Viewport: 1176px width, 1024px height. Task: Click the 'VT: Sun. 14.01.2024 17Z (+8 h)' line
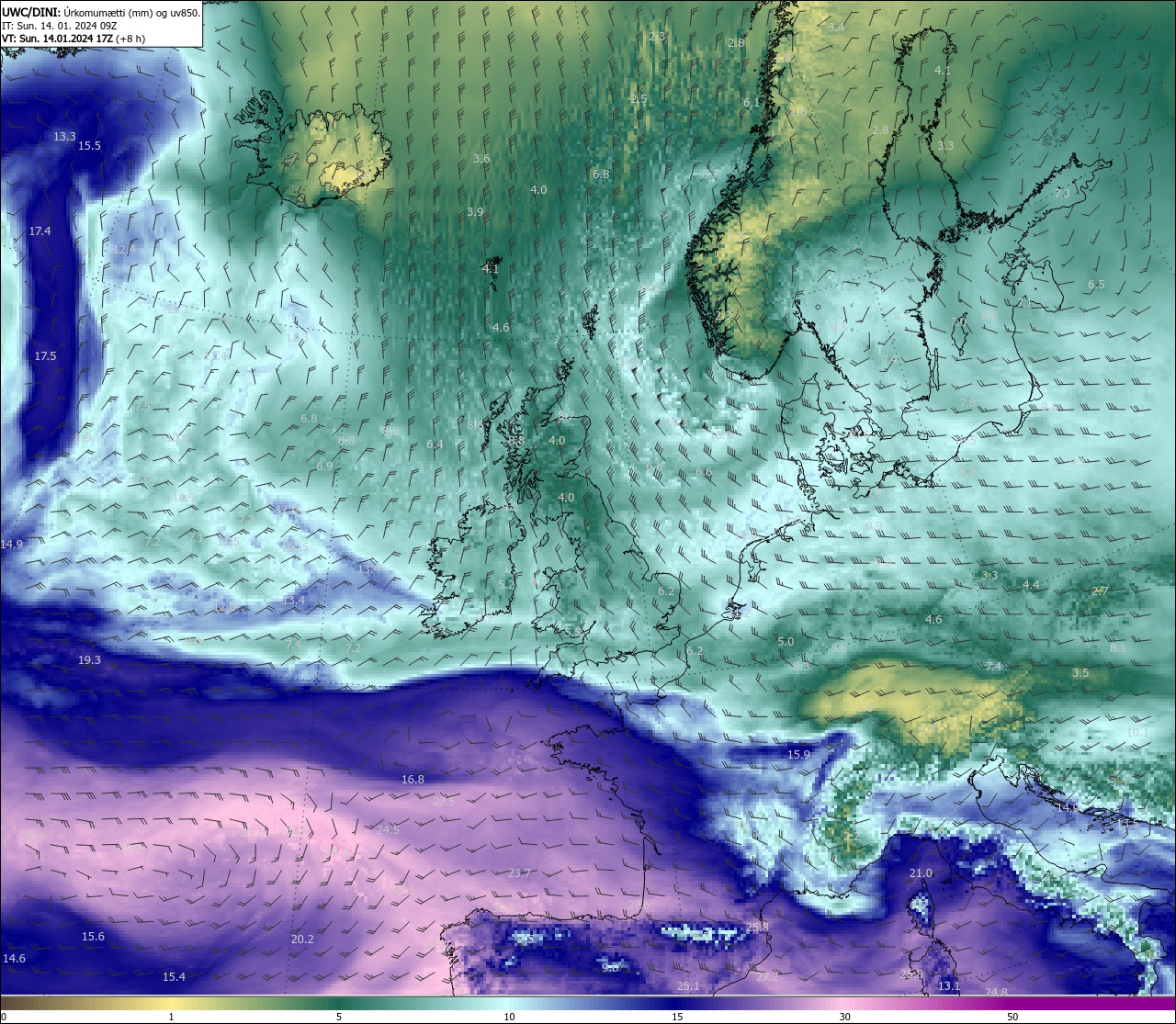click(73, 39)
